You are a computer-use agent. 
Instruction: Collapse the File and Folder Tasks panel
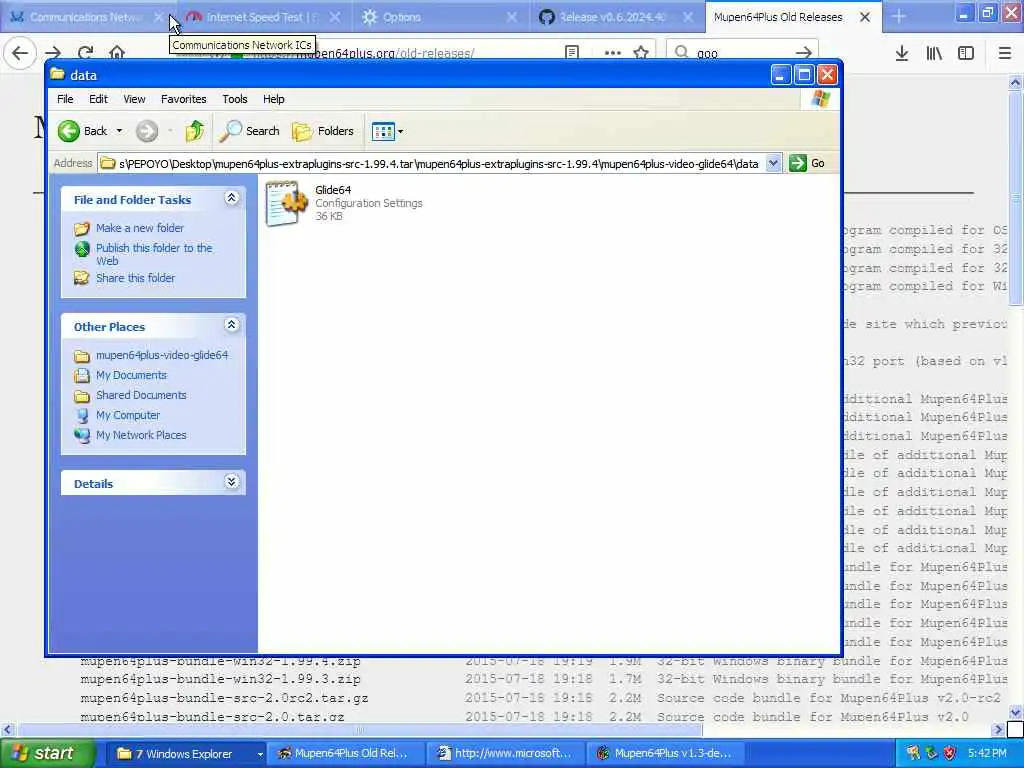[x=231, y=198]
